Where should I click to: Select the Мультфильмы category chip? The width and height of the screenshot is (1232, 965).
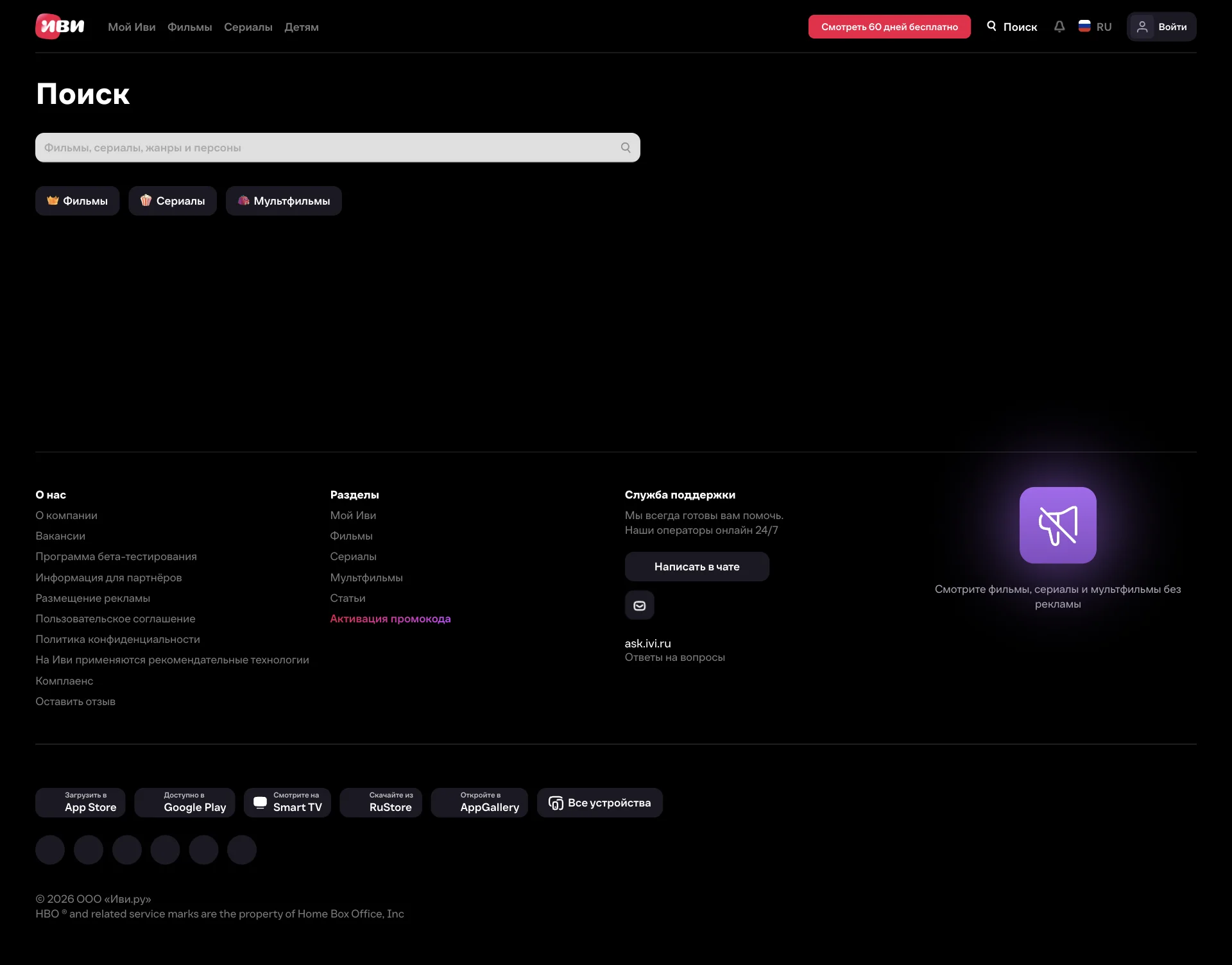(284, 201)
